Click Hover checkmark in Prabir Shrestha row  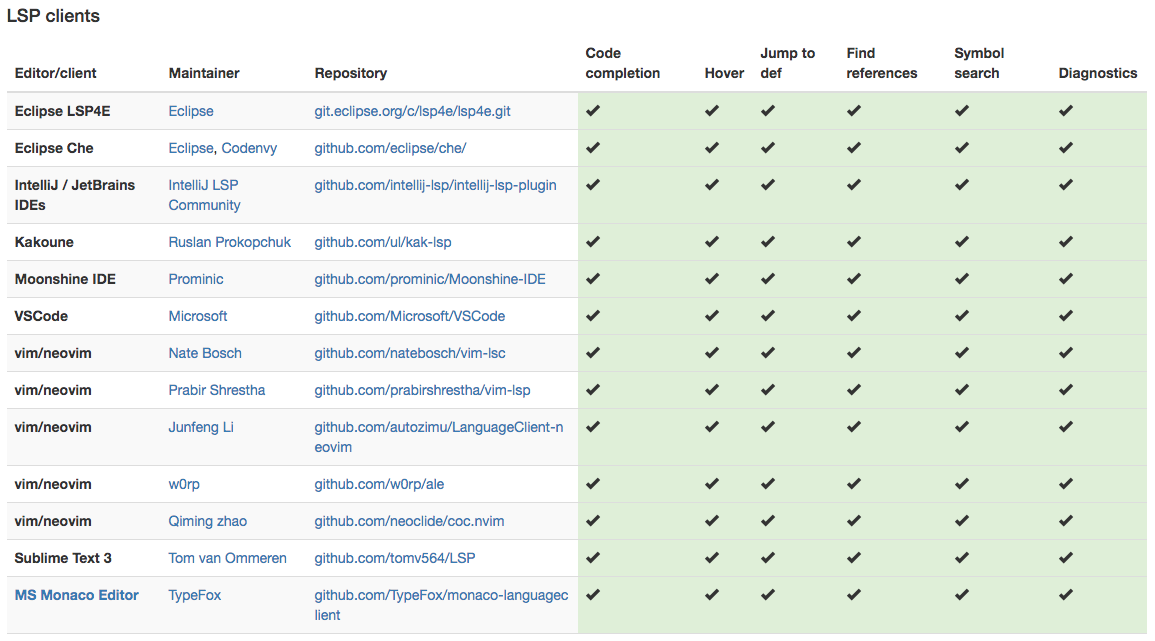click(712, 389)
